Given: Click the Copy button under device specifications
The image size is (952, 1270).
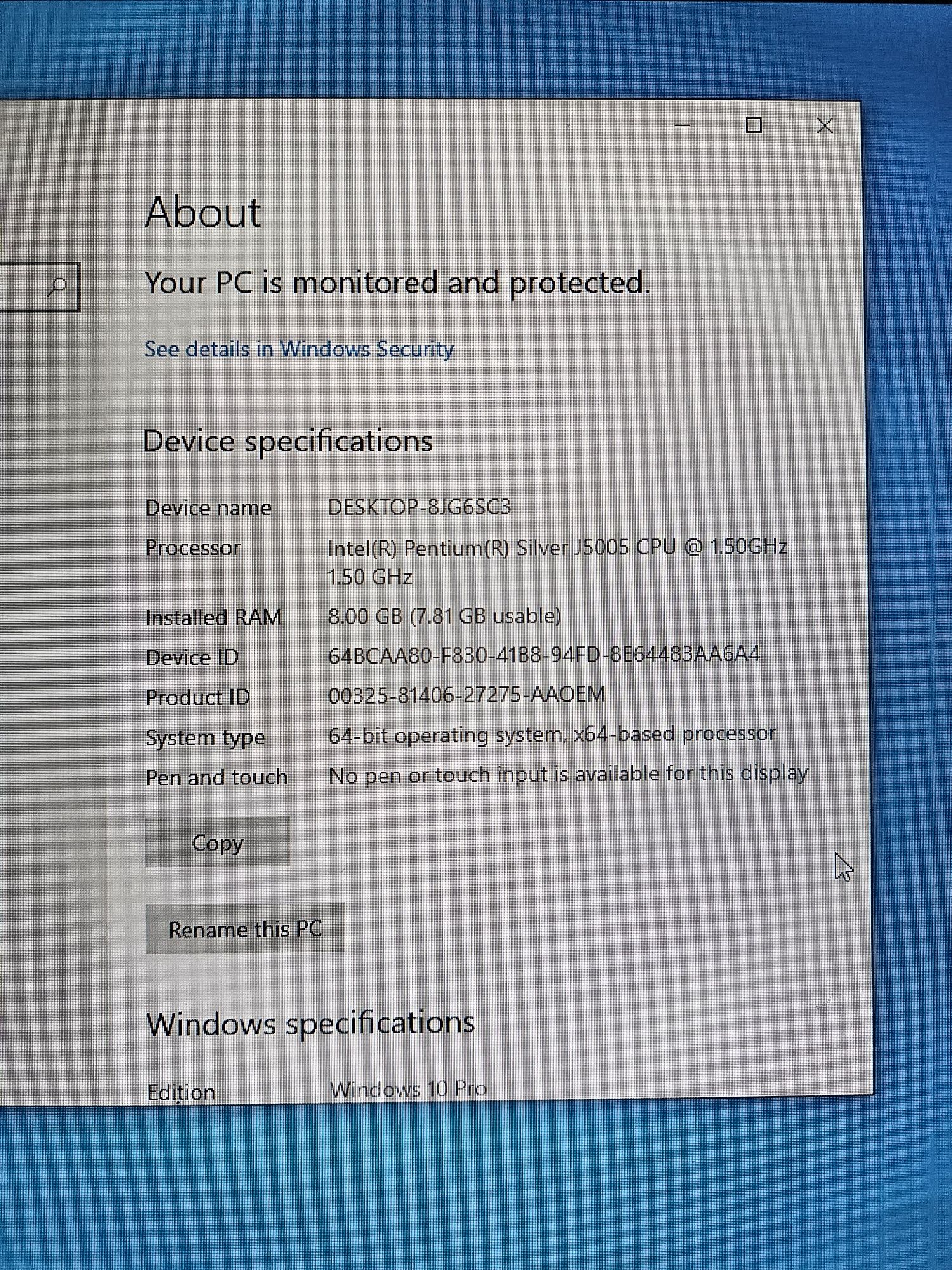Looking at the screenshot, I should click(218, 842).
